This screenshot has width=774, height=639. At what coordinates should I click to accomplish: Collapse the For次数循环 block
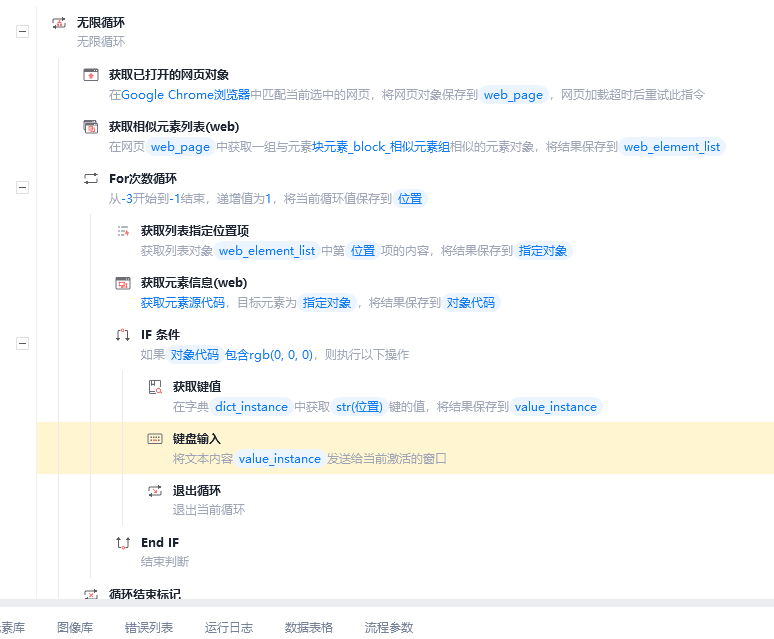(x=22, y=188)
